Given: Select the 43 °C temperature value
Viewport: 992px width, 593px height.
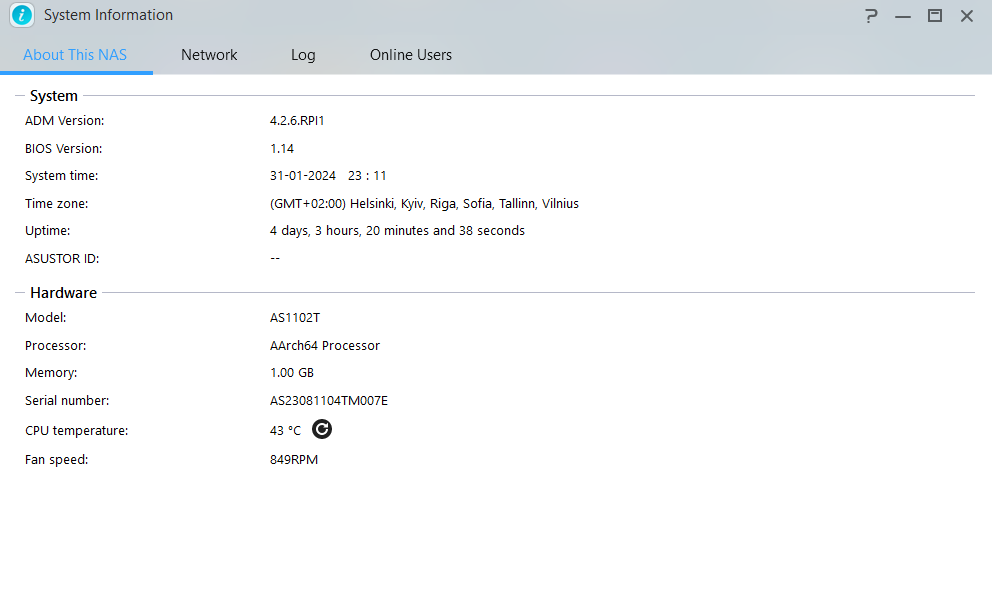Looking at the screenshot, I should pos(285,430).
